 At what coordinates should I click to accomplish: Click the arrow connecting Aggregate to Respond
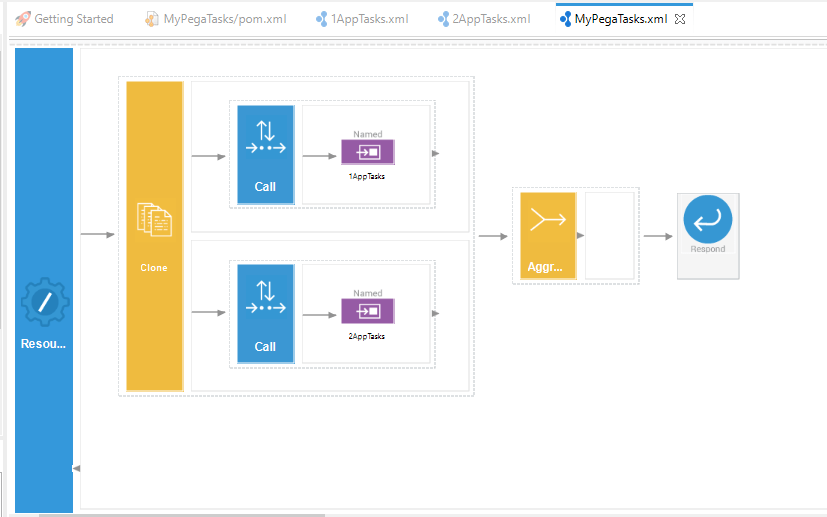click(x=657, y=236)
